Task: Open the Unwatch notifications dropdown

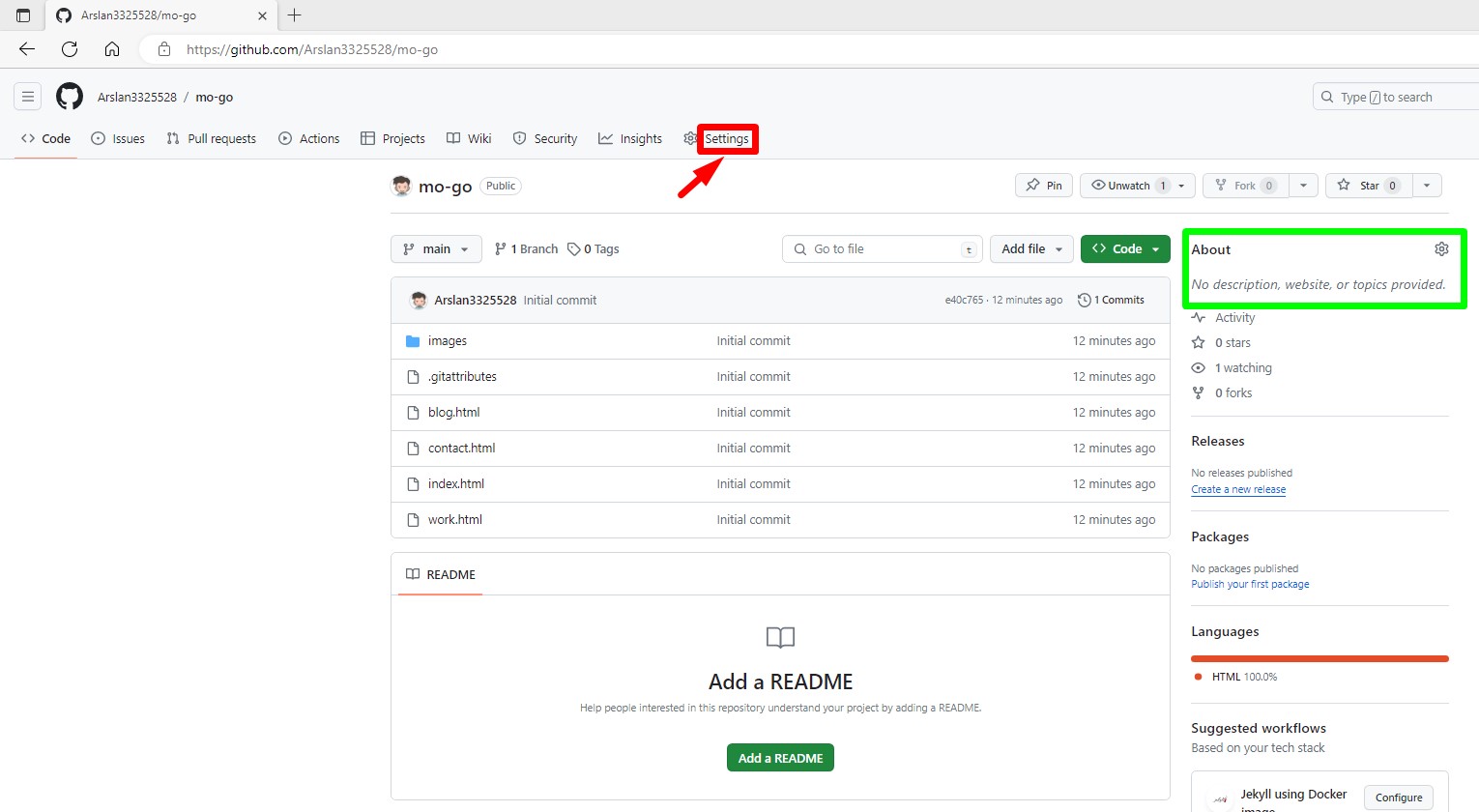Action: (x=1138, y=186)
